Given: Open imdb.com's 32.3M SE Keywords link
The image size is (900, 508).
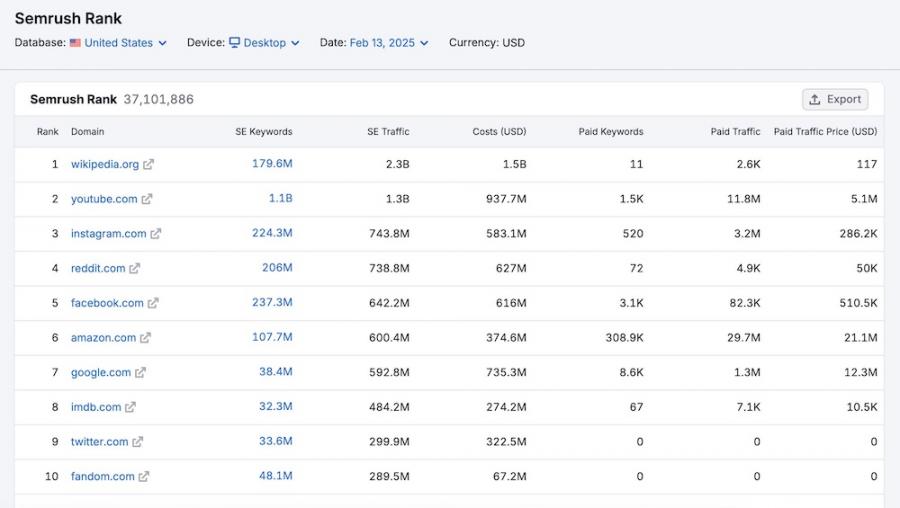Looking at the screenshot, I should (x=276, y=406).
